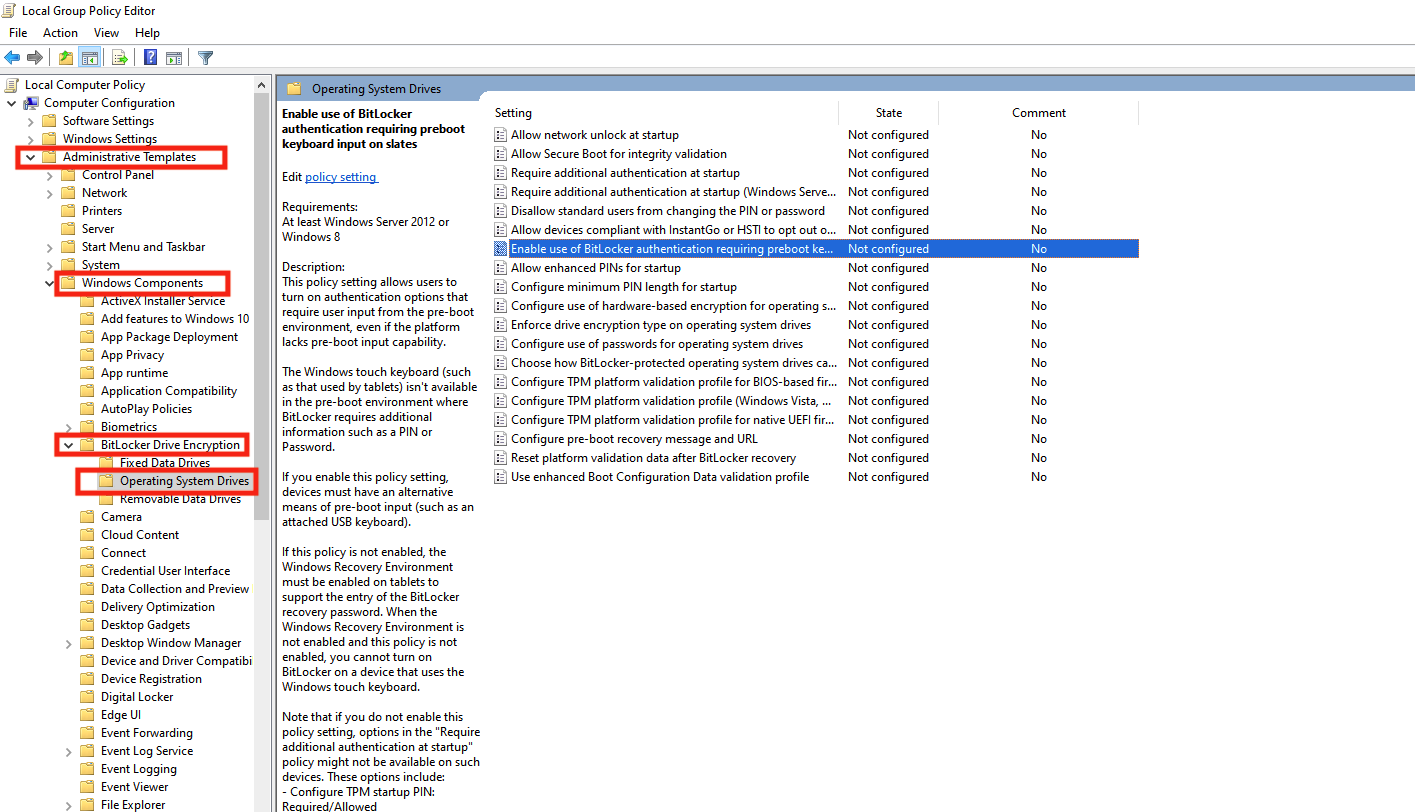Select 'Configure use of passwords for operating system drives'
1415x812 pixels.
[x=657, y=344]
